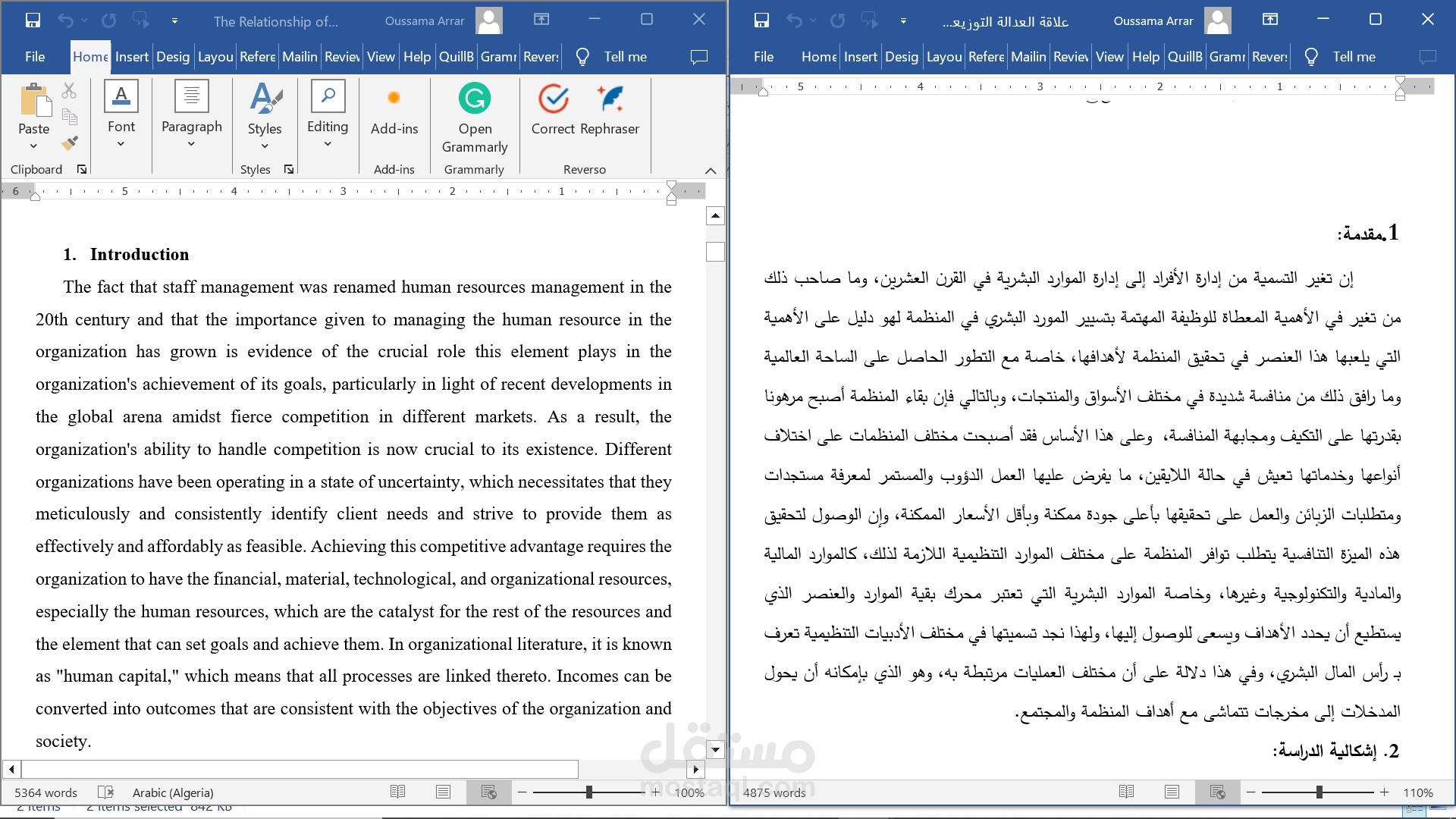Repeat action icon in left title bar
The image size is (1456, 819).
pos(109,20)
